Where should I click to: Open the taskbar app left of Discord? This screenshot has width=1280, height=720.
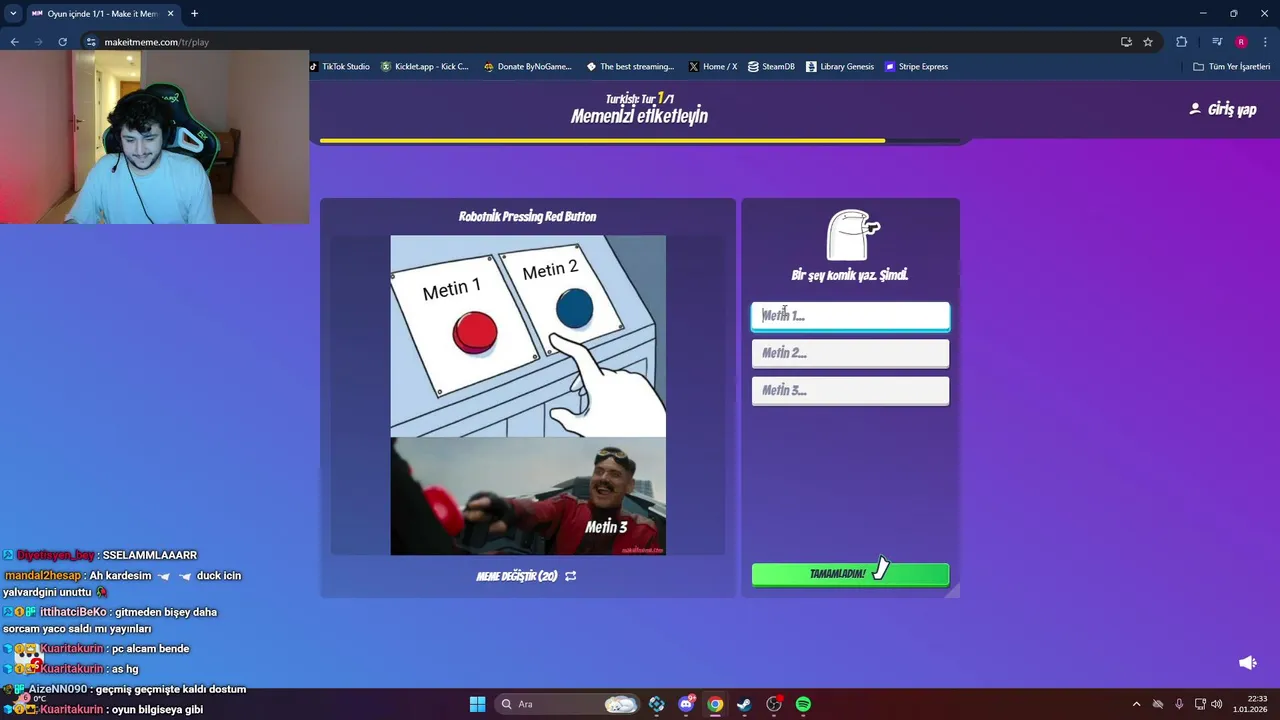656,704
